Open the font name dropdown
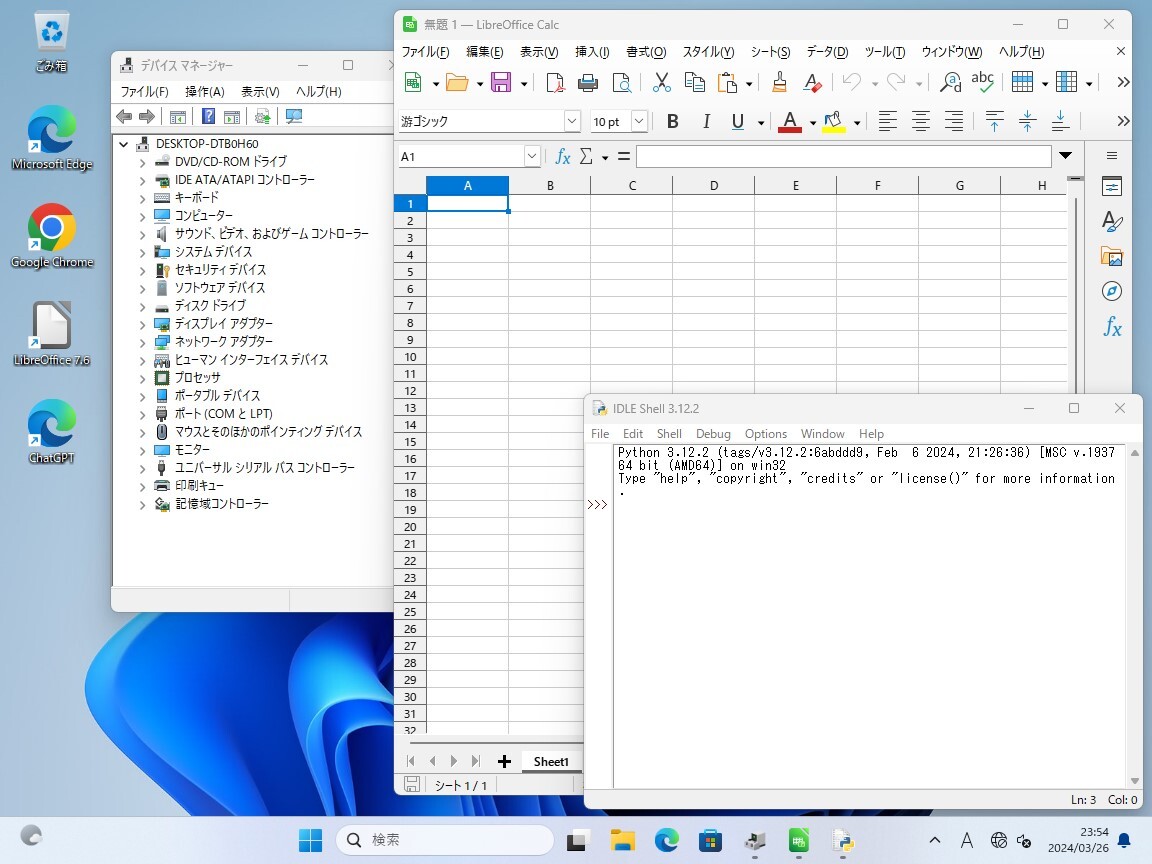 coord(572,120)
